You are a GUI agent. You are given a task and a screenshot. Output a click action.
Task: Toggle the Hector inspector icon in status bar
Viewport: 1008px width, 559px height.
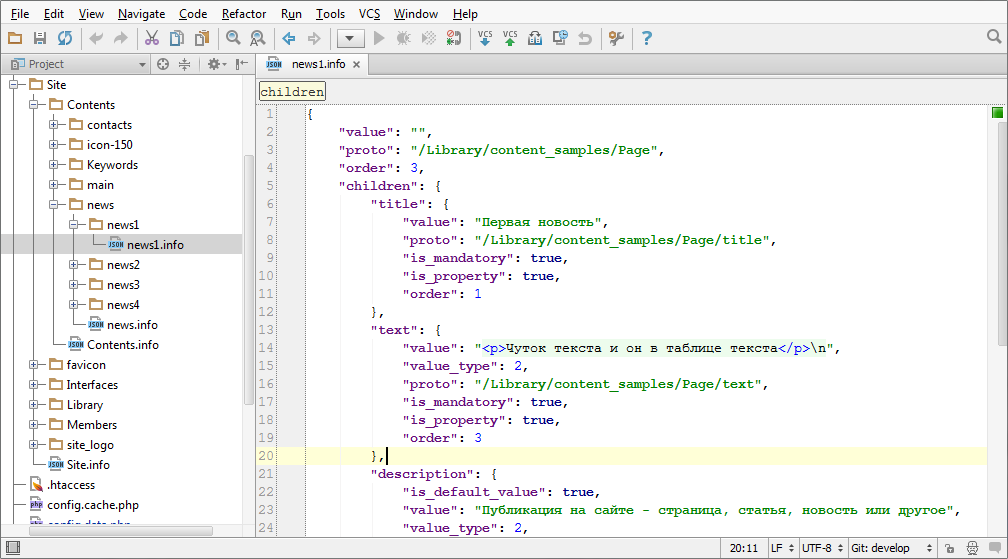pyautogui.click(x=971, y=548)
